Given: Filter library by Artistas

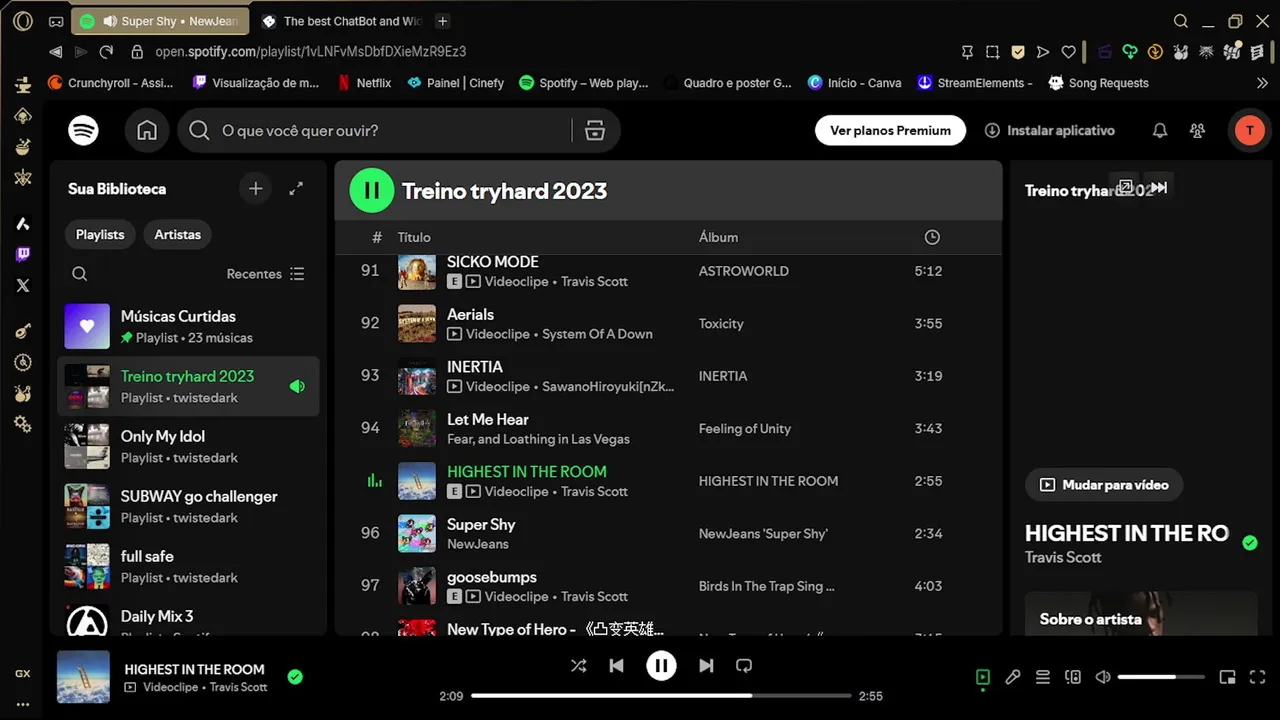Looking at the screenshot, I should 177,234.
